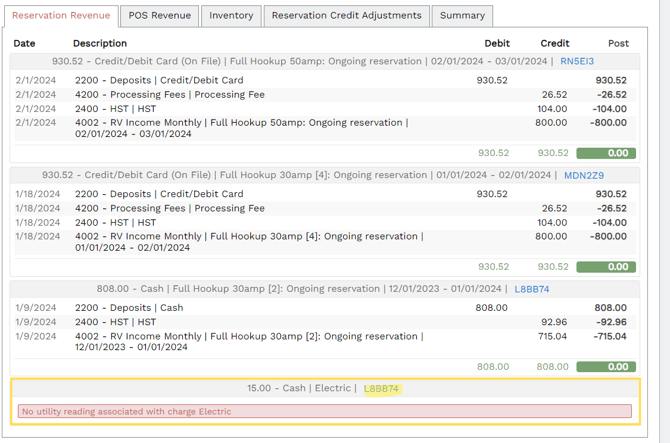Click the Reservation Revenue tab

(x=61, y=16)
